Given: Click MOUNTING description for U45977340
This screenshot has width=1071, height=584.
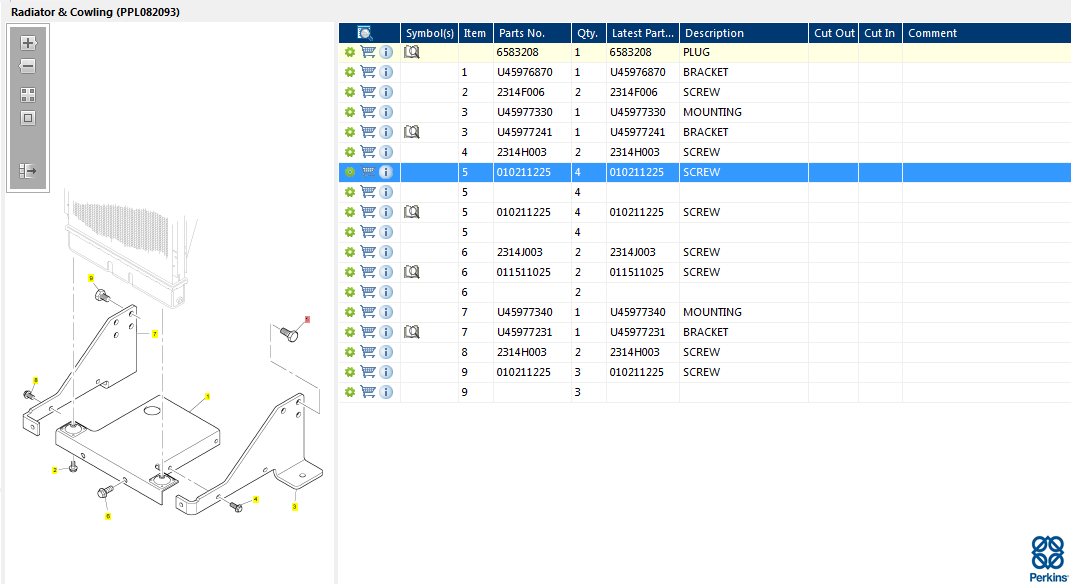Looking at the screenshot, I should point(744,312).
